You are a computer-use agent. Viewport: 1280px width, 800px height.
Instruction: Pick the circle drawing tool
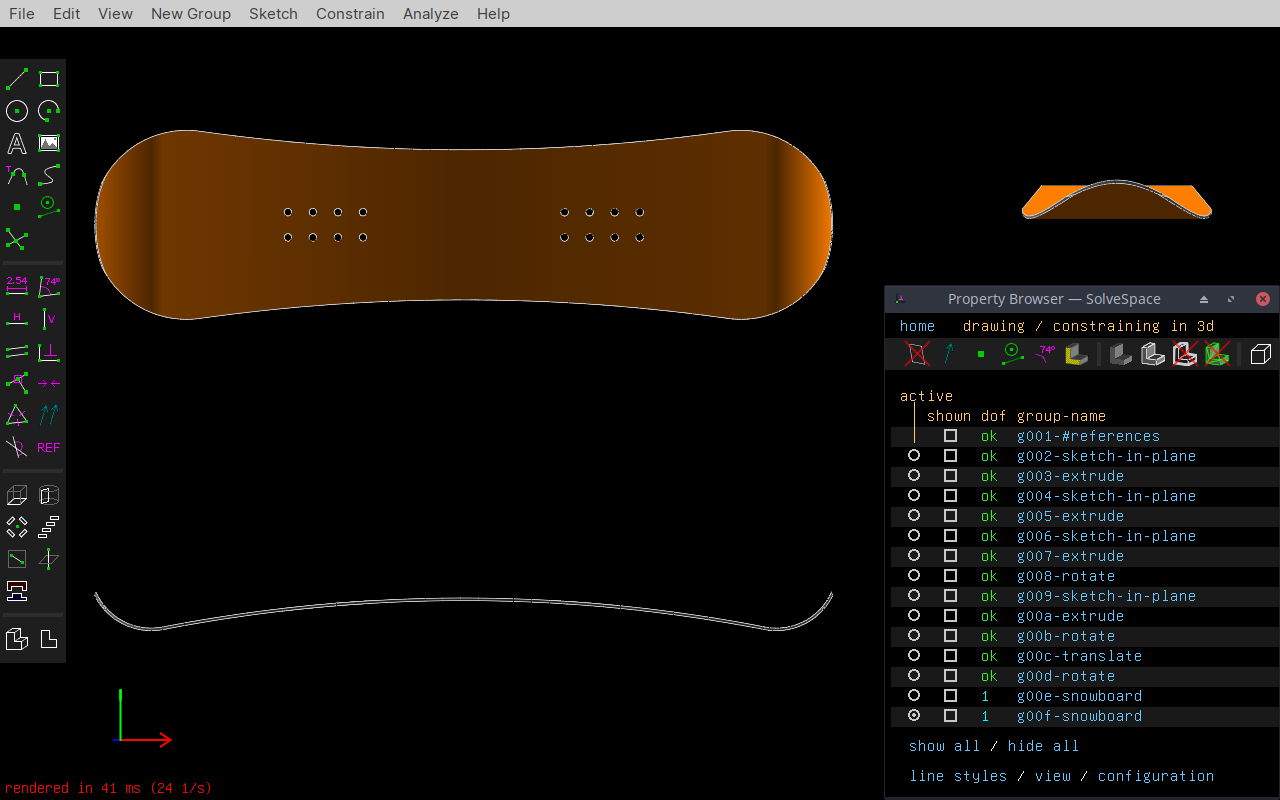[x=17, y=111]
